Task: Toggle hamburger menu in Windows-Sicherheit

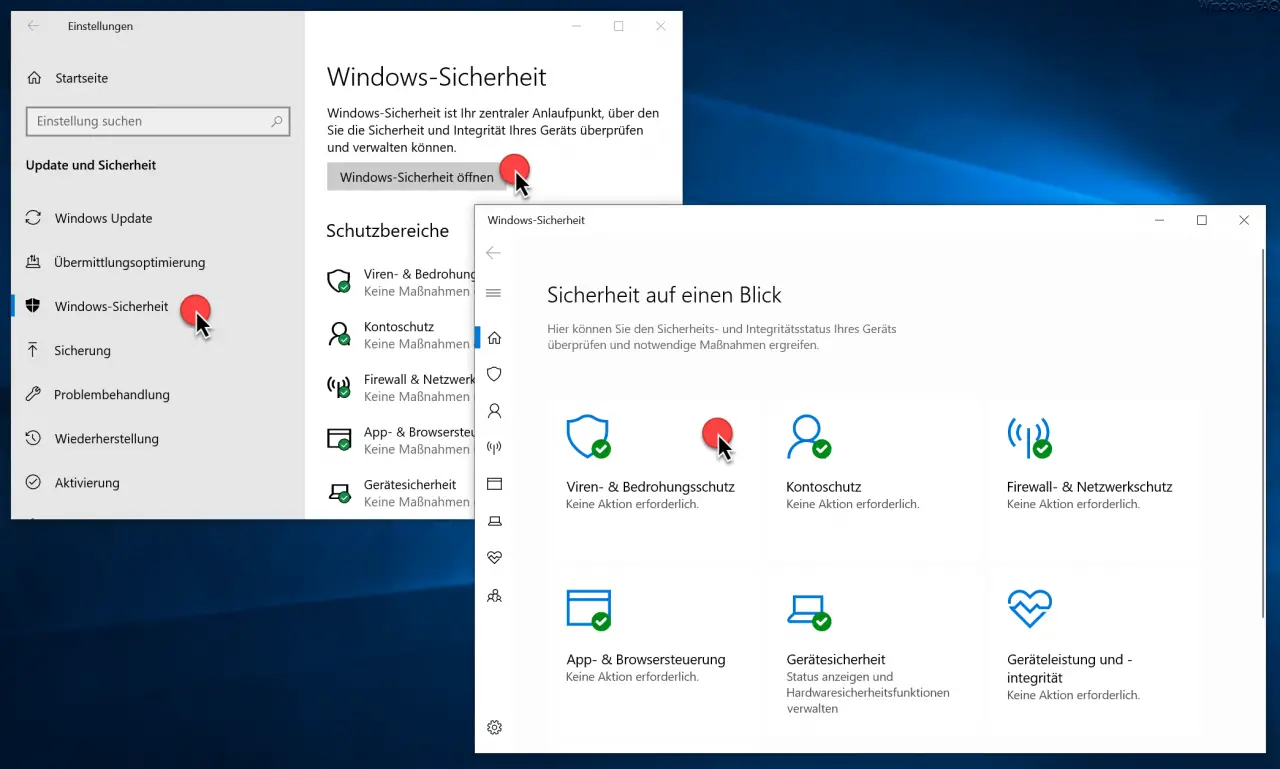Action: [x=493, y=293]
